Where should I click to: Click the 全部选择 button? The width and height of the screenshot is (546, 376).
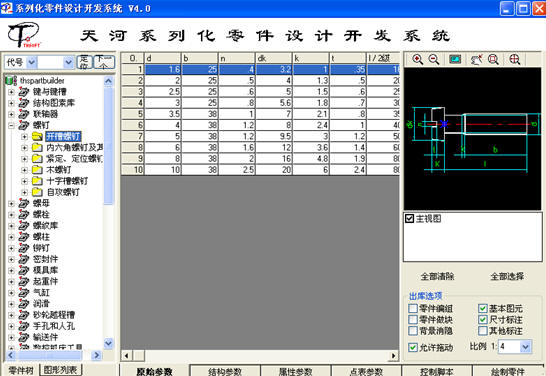coord(507,276)
